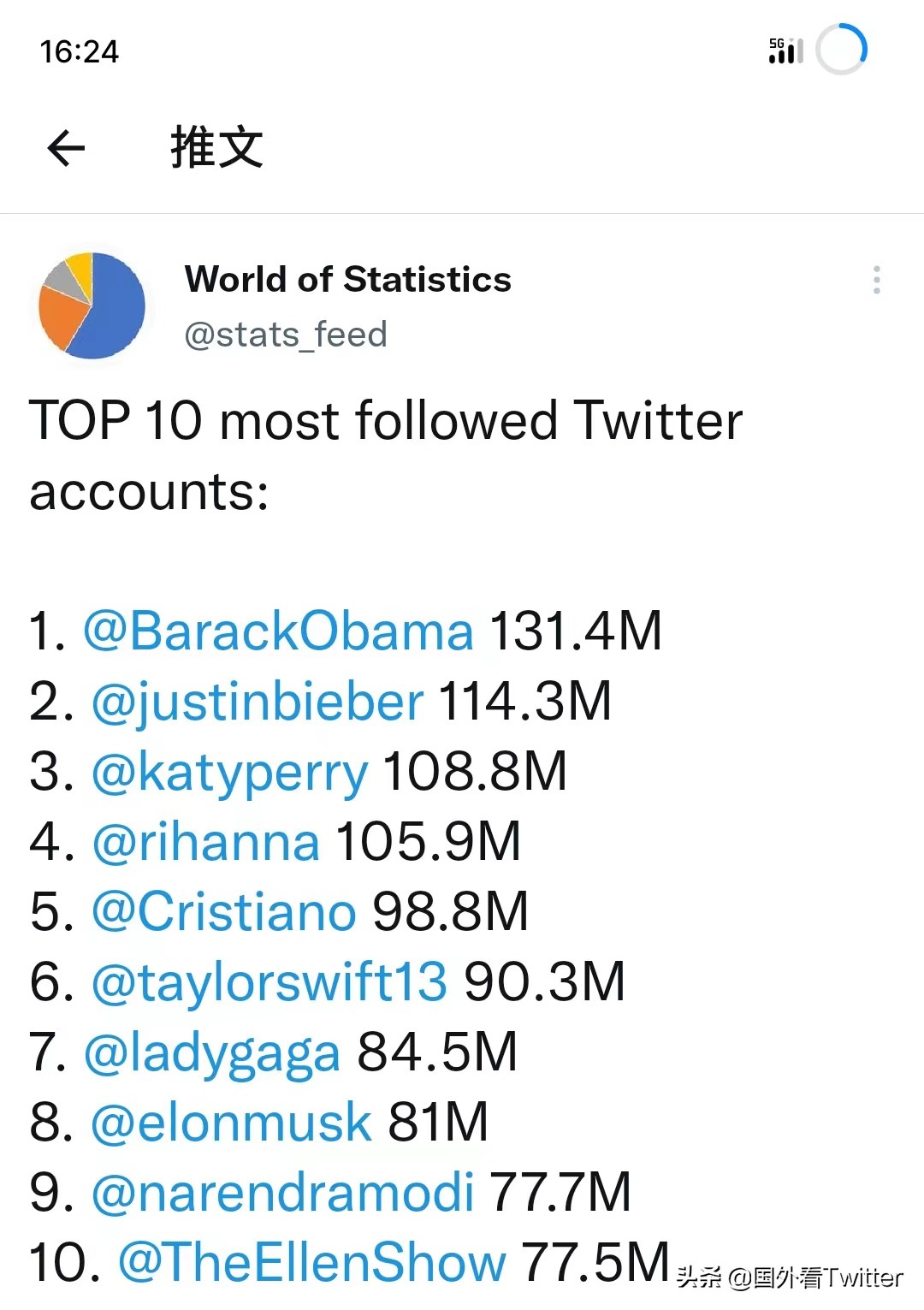Screen dimensions: 924x1310
Task: Tap the back arrow icon
Action: pos(66,148)
